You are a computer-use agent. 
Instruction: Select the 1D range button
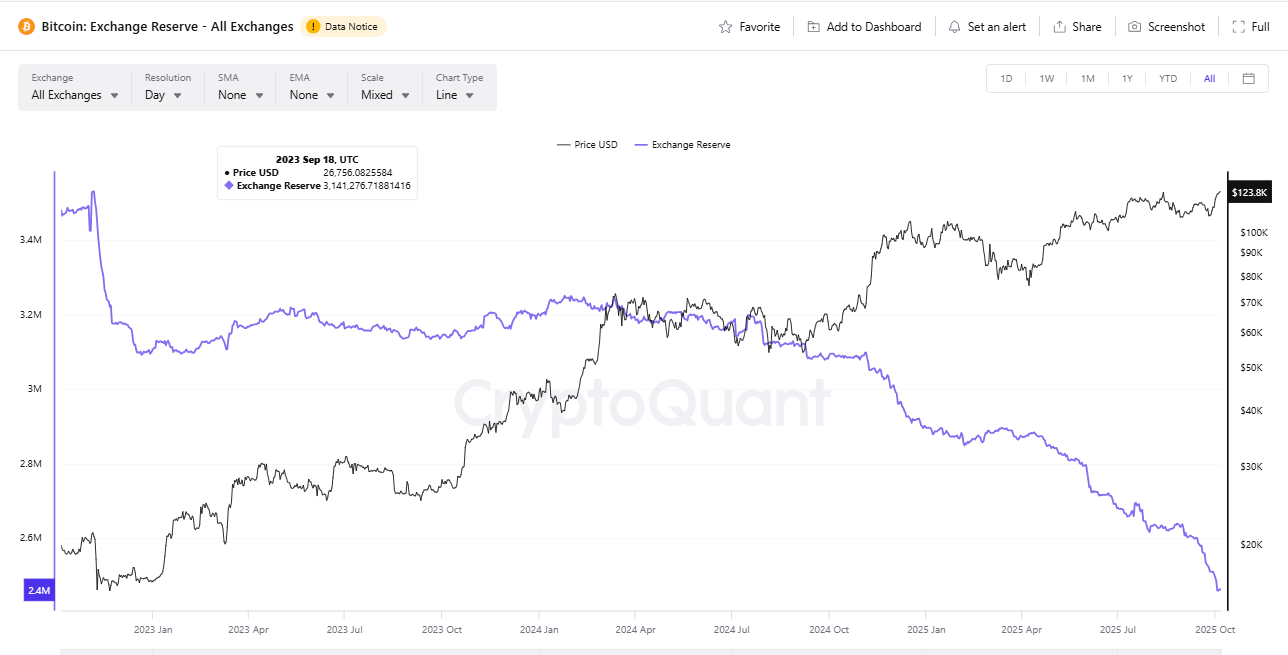(x=1007, y=78)
